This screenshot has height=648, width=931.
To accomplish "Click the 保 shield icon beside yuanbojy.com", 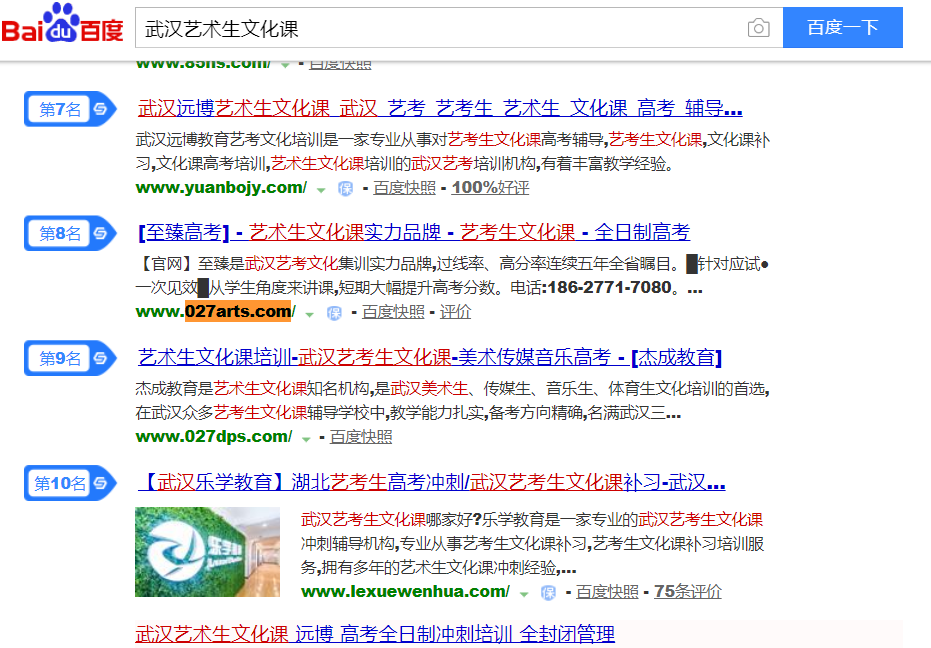I will click(x=345, y=189).
